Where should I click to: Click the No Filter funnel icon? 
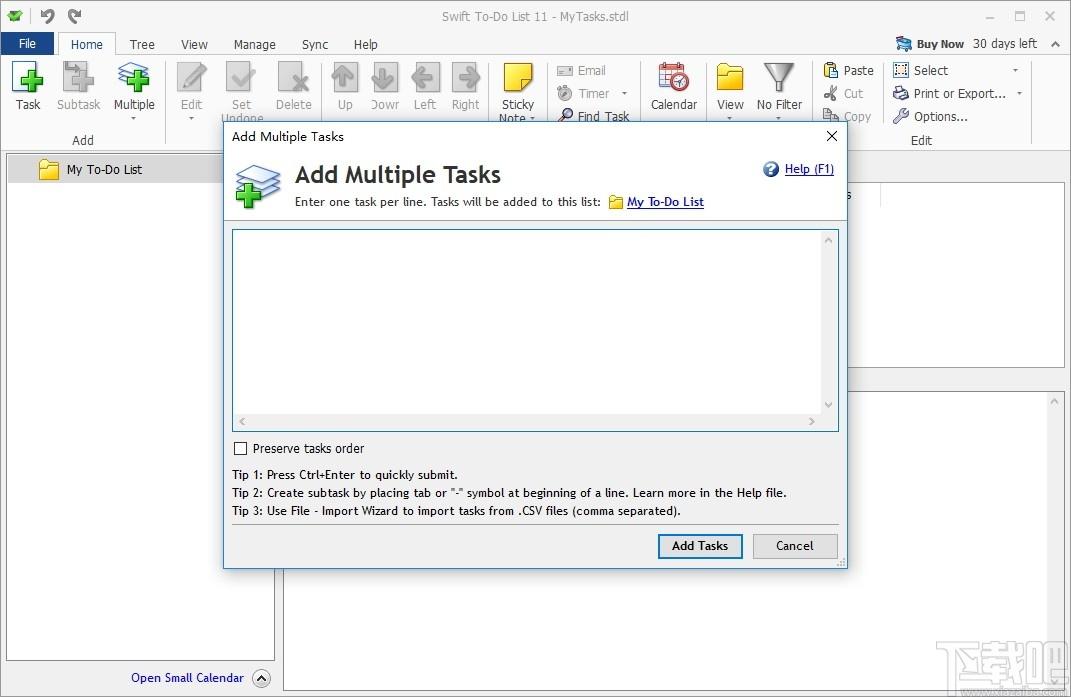[779, 77]
